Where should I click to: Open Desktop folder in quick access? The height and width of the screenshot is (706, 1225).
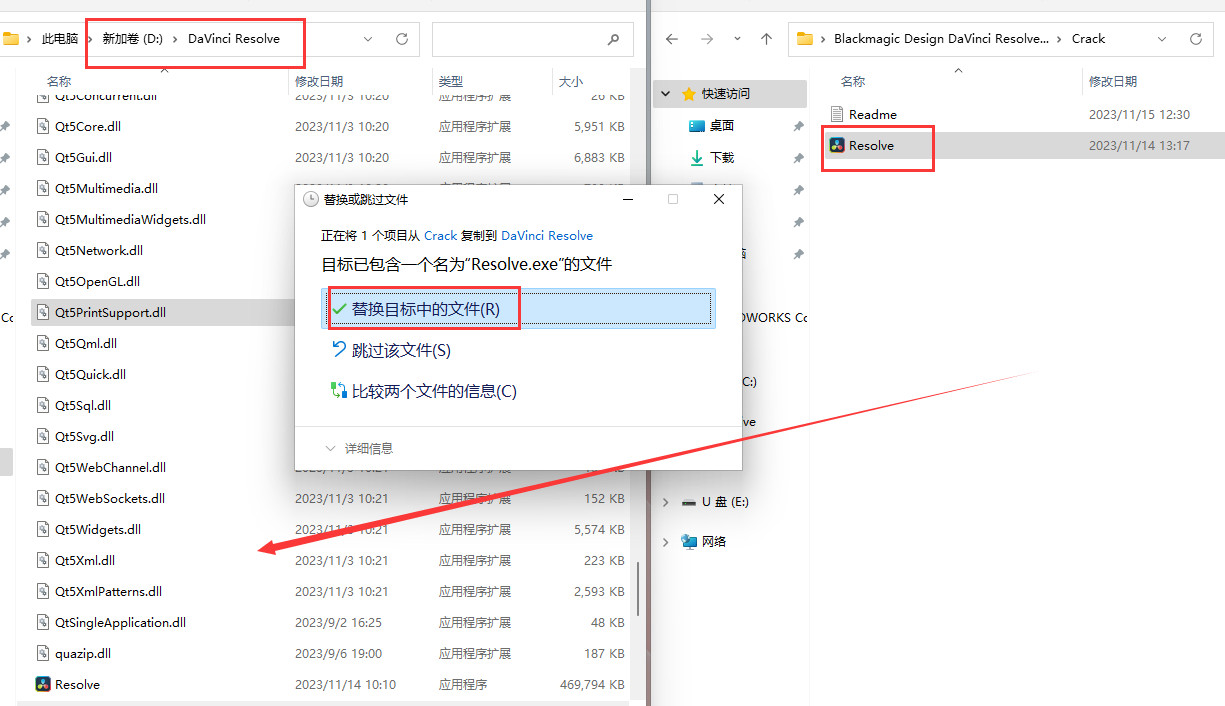click(721, 126)
